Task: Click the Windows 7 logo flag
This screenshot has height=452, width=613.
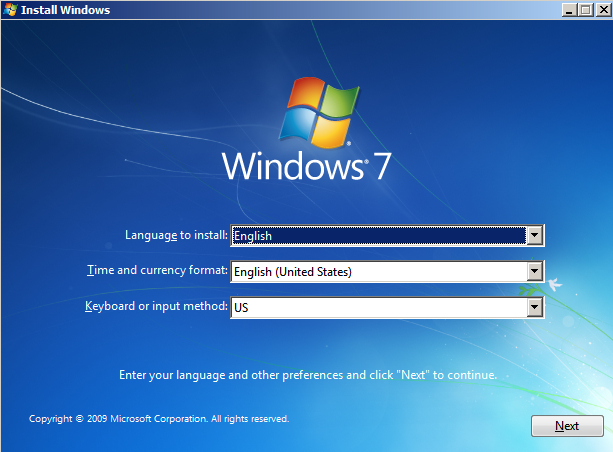Action: [319, 112]
